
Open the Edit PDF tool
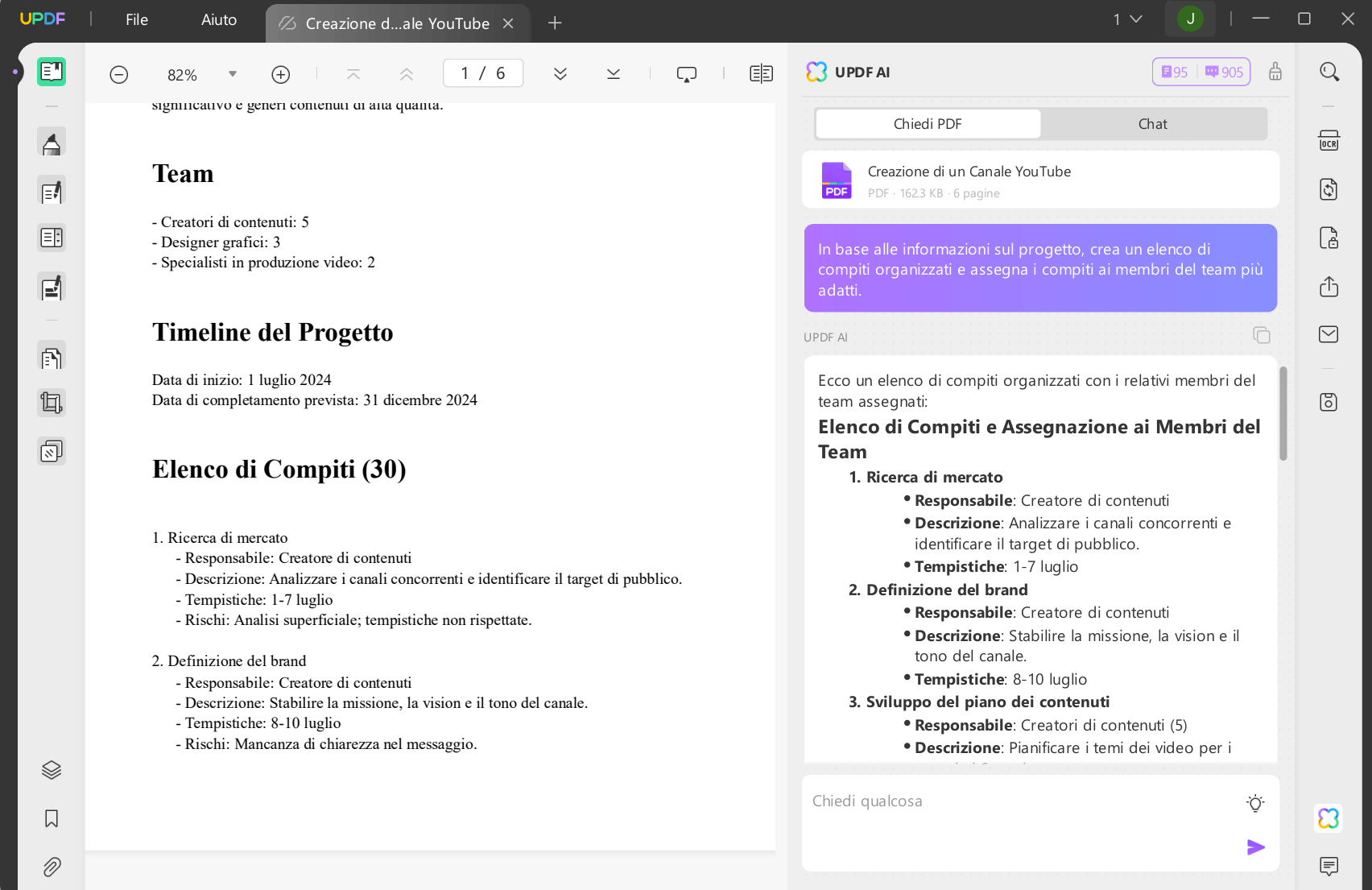pyautogui.click(x=52, y=192)
